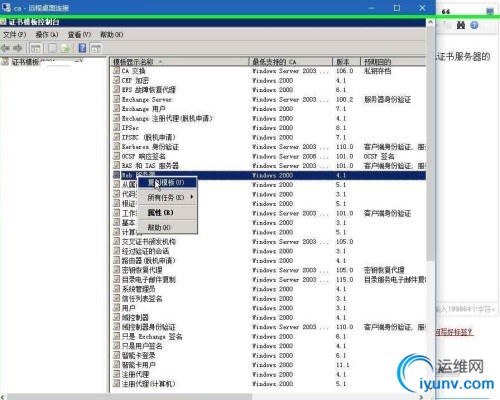Sort by the 最低支持的 CA column header
This screenshot has height=400, width=500.
point(290,62)
